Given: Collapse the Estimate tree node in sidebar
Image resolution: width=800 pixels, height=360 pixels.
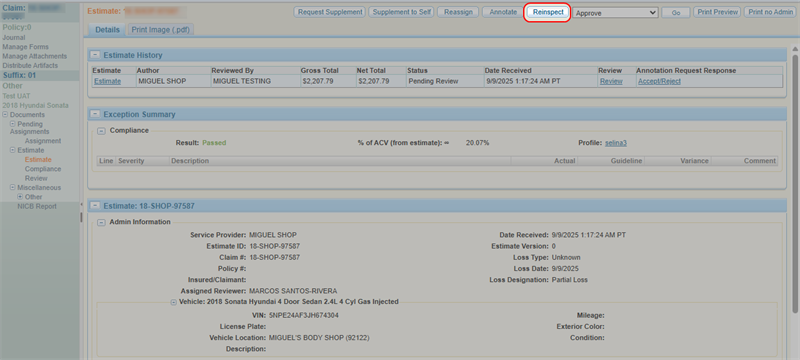Looking at the screenshot, I should (13, 150).
